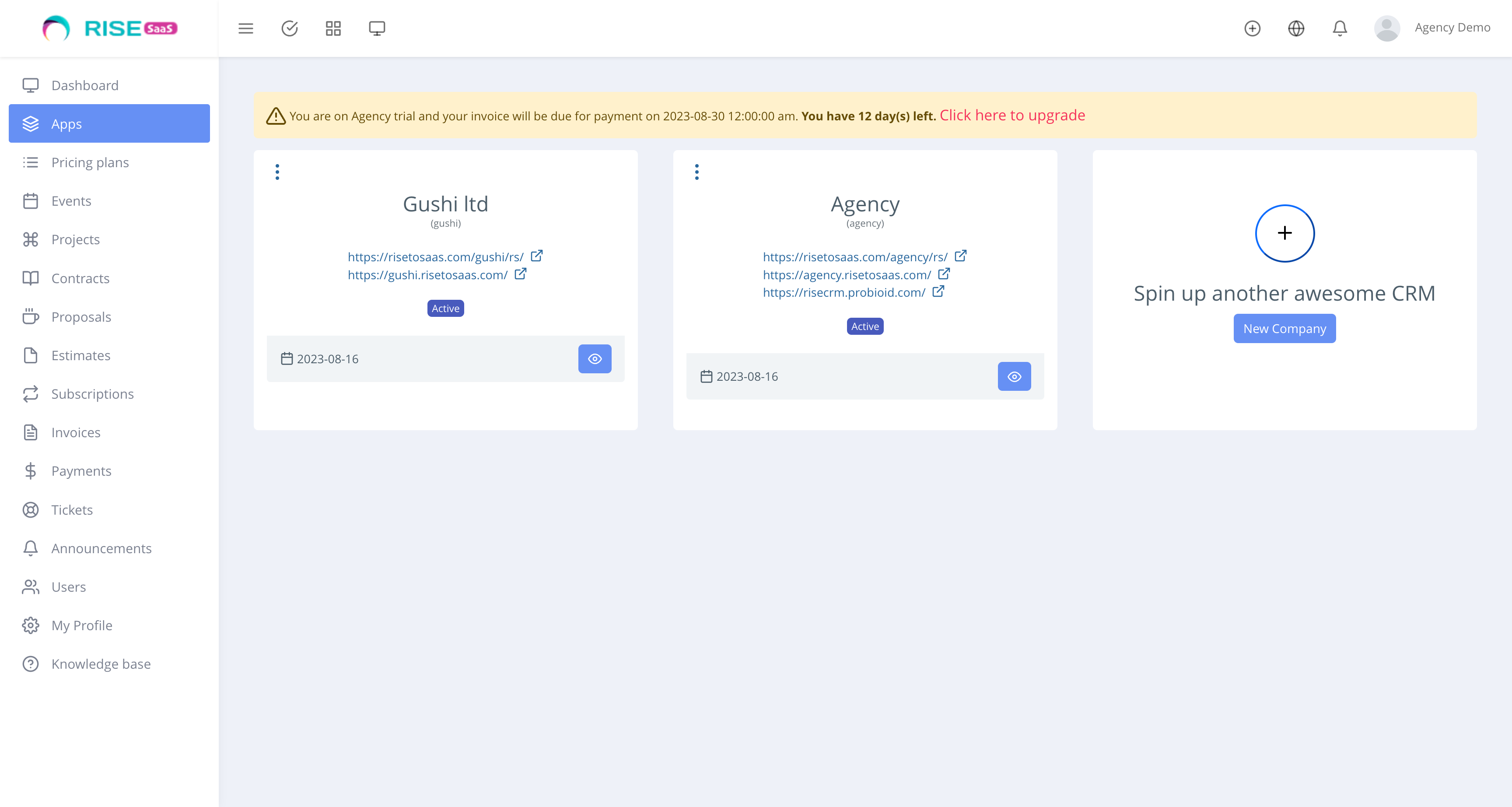Open the three-dot menu on Gushi ltd card
This screenshot has height=807, width=1512.
point(277,172)
